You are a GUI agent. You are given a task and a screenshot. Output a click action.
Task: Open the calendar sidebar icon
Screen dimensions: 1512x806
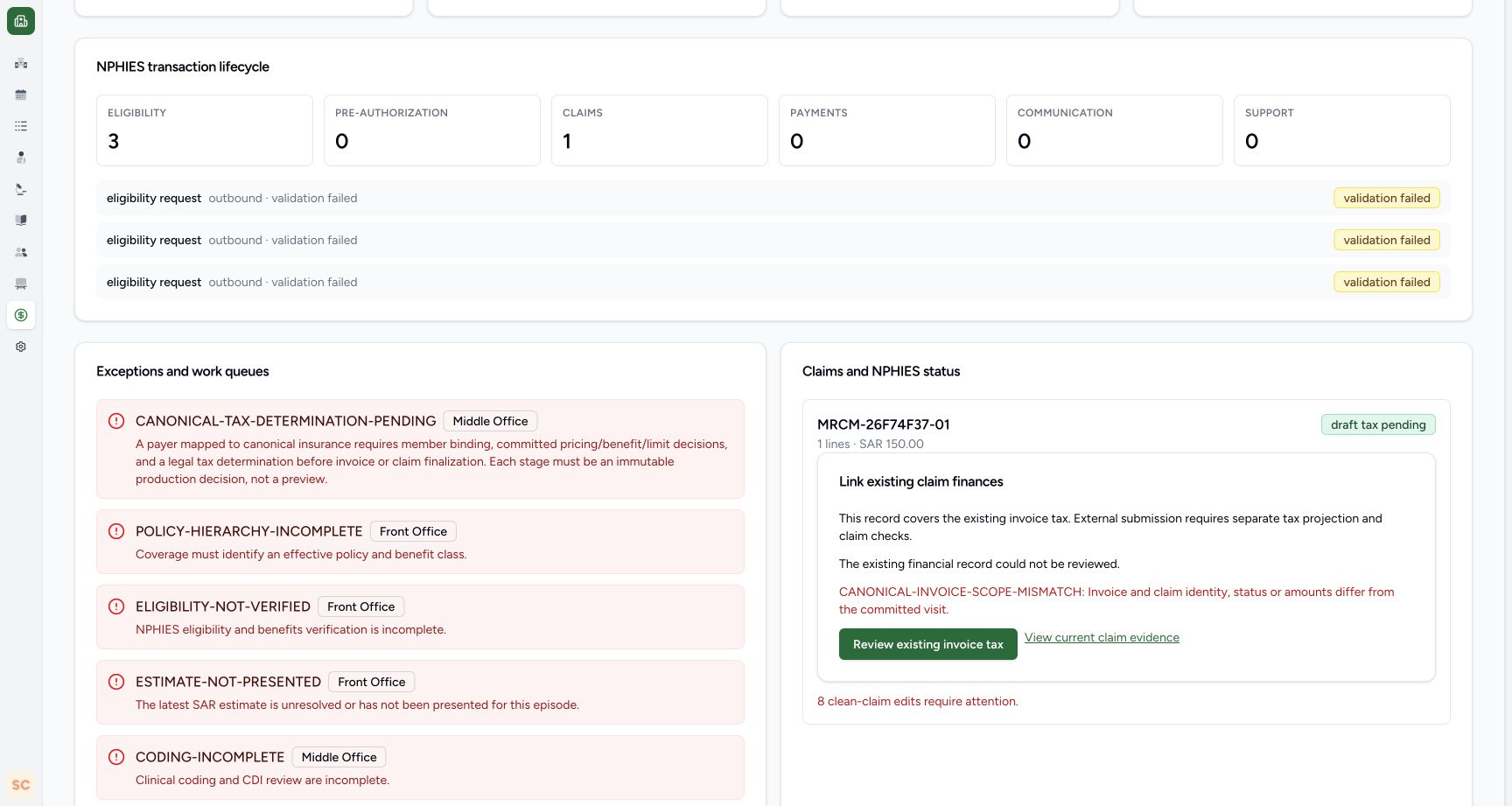21,95
